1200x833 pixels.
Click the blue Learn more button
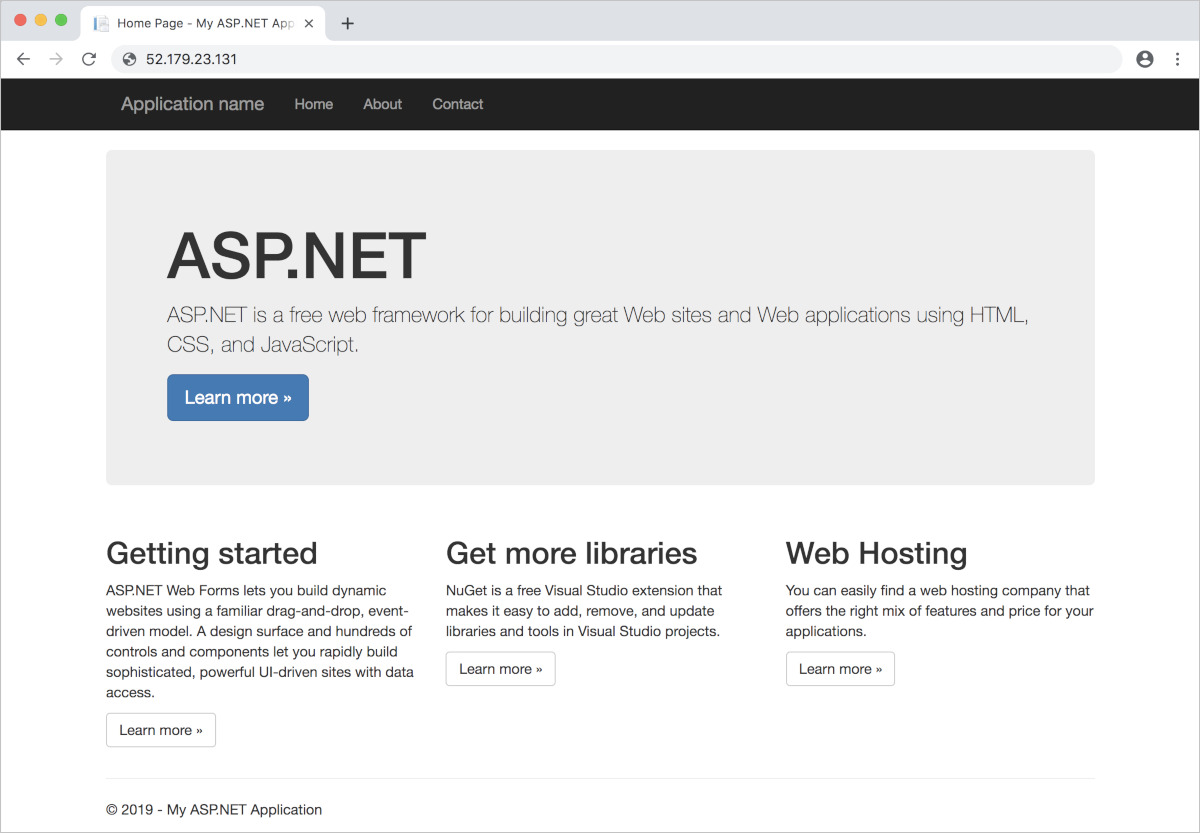(x=237, y=397)
